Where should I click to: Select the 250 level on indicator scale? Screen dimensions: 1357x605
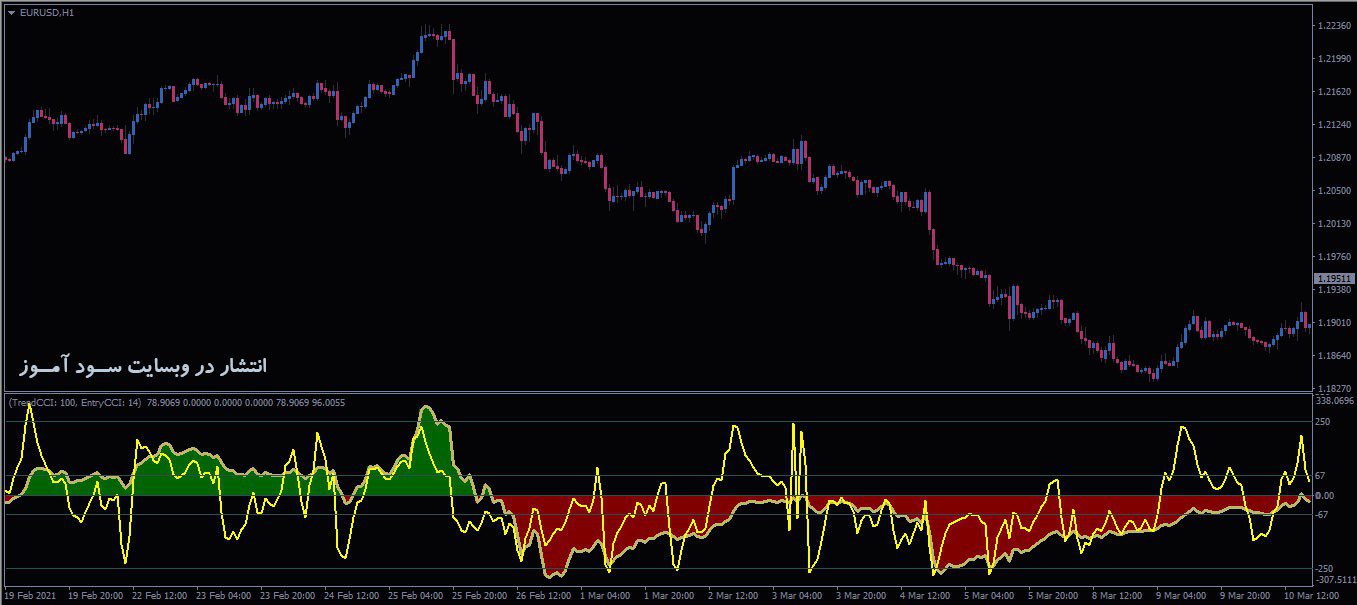pos(1322,422)
